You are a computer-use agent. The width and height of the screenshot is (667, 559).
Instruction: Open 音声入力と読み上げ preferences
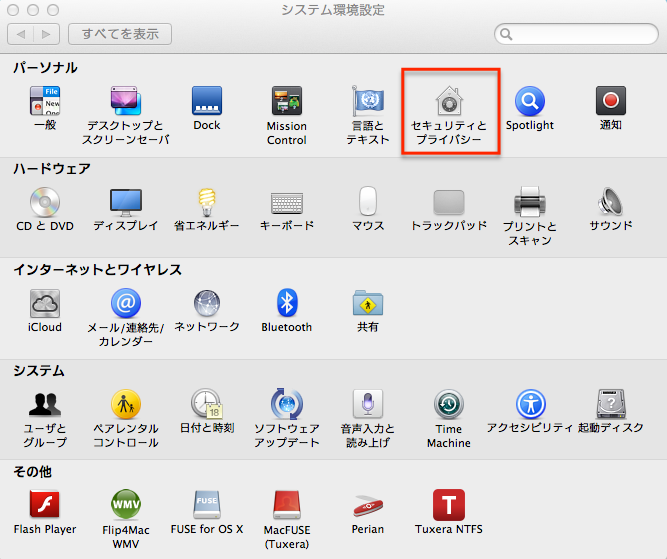pyautogui.click(x=368, y=403)
